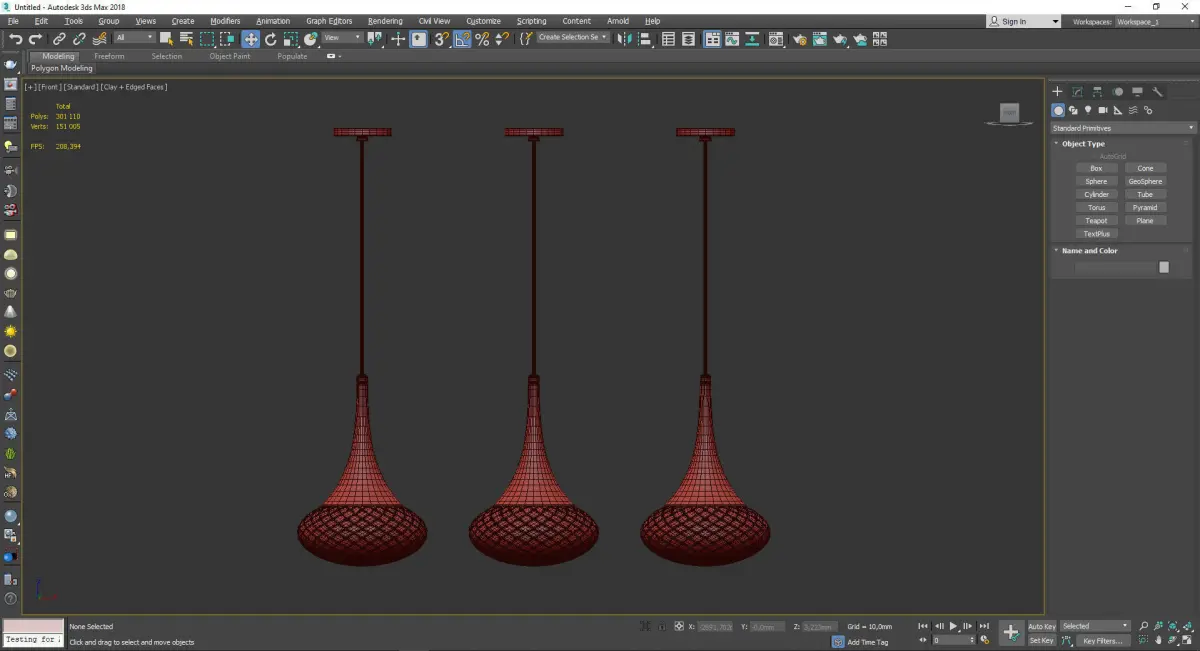Toggle the AutoGrid option
Image resolution: width=1200 pixels, height=651 pixels.
1113,156
